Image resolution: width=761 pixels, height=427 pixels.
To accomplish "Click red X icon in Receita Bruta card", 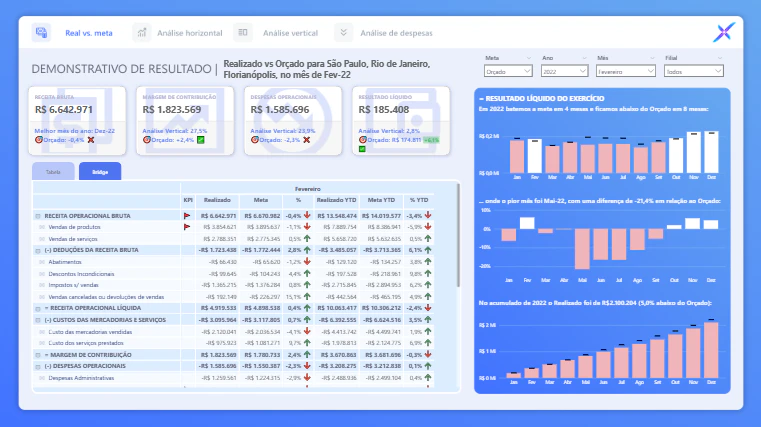I will [x=91, y=140].
